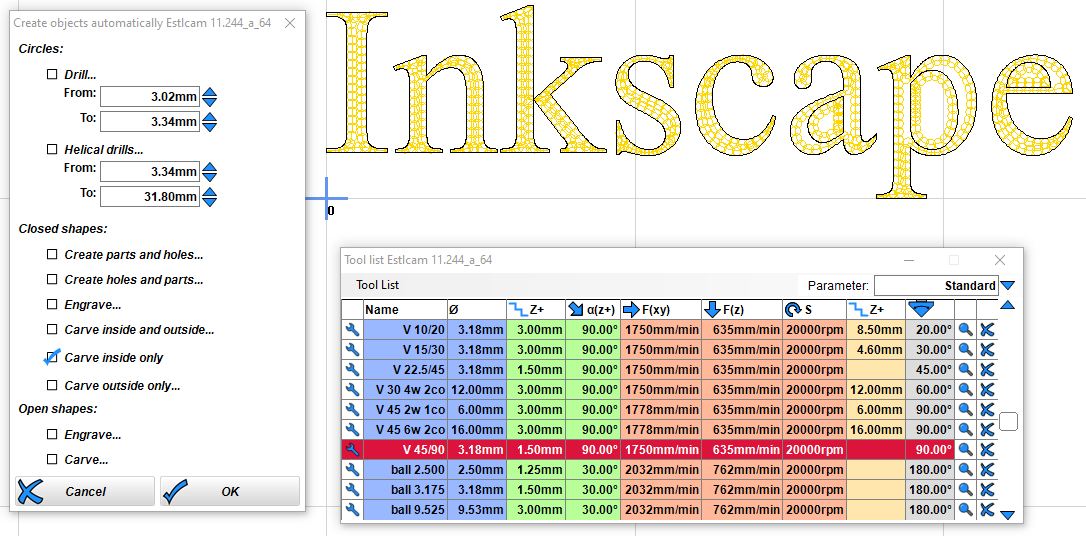Click the 8.50mm cell in V 10/20 row
The image size is (1086, 536).
(x=875, y=330)
